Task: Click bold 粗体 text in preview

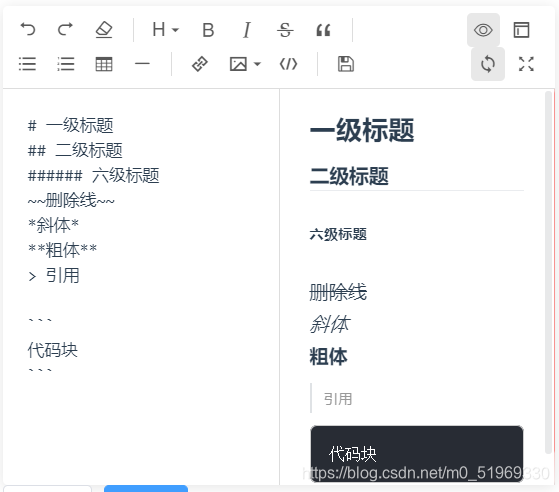Action: [328, 357]
